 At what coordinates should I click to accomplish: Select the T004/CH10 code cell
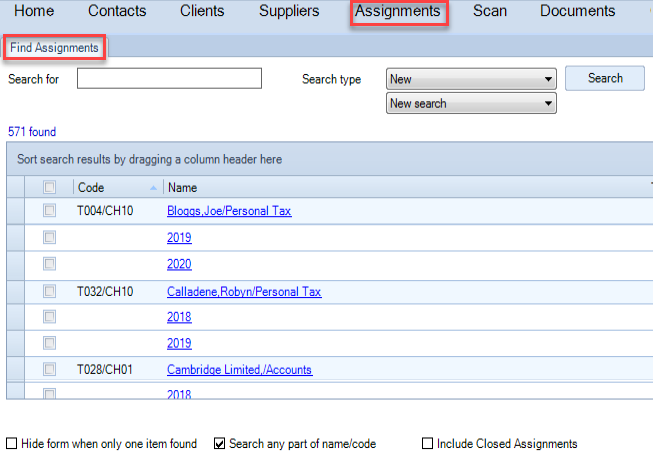click(x=105, y=211)
